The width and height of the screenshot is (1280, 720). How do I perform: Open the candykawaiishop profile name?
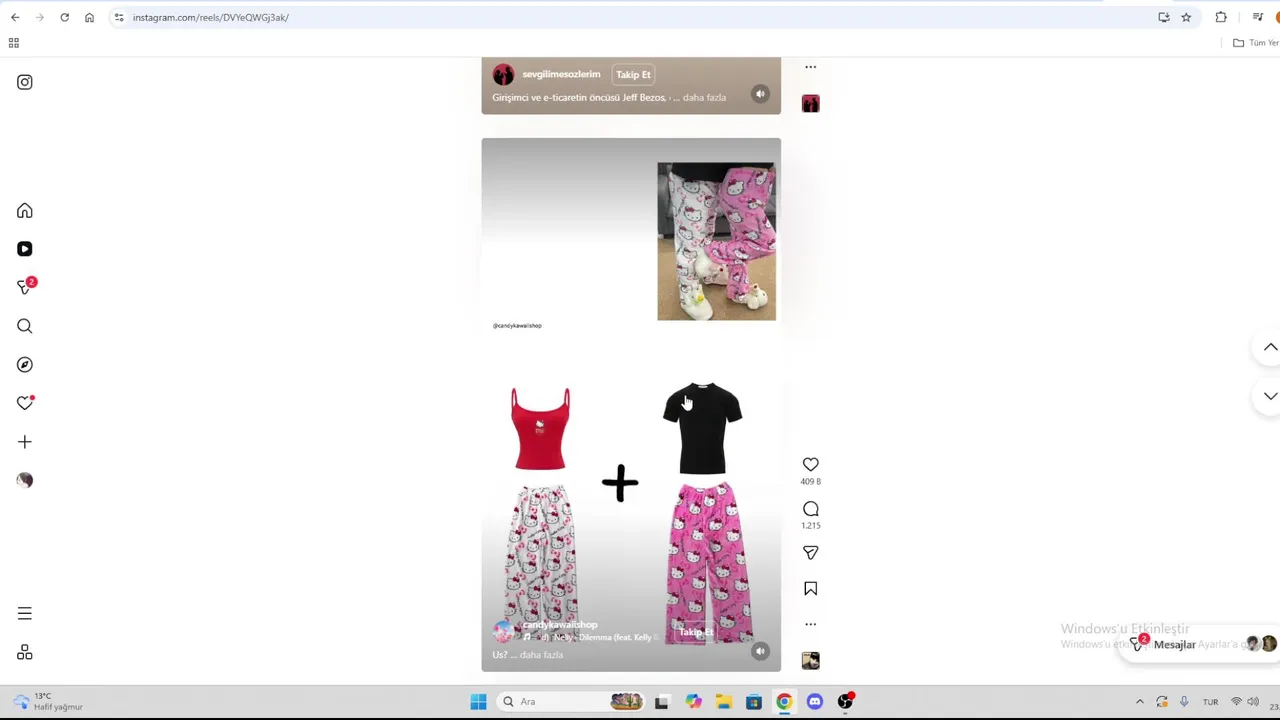click(x=560, y=625)
